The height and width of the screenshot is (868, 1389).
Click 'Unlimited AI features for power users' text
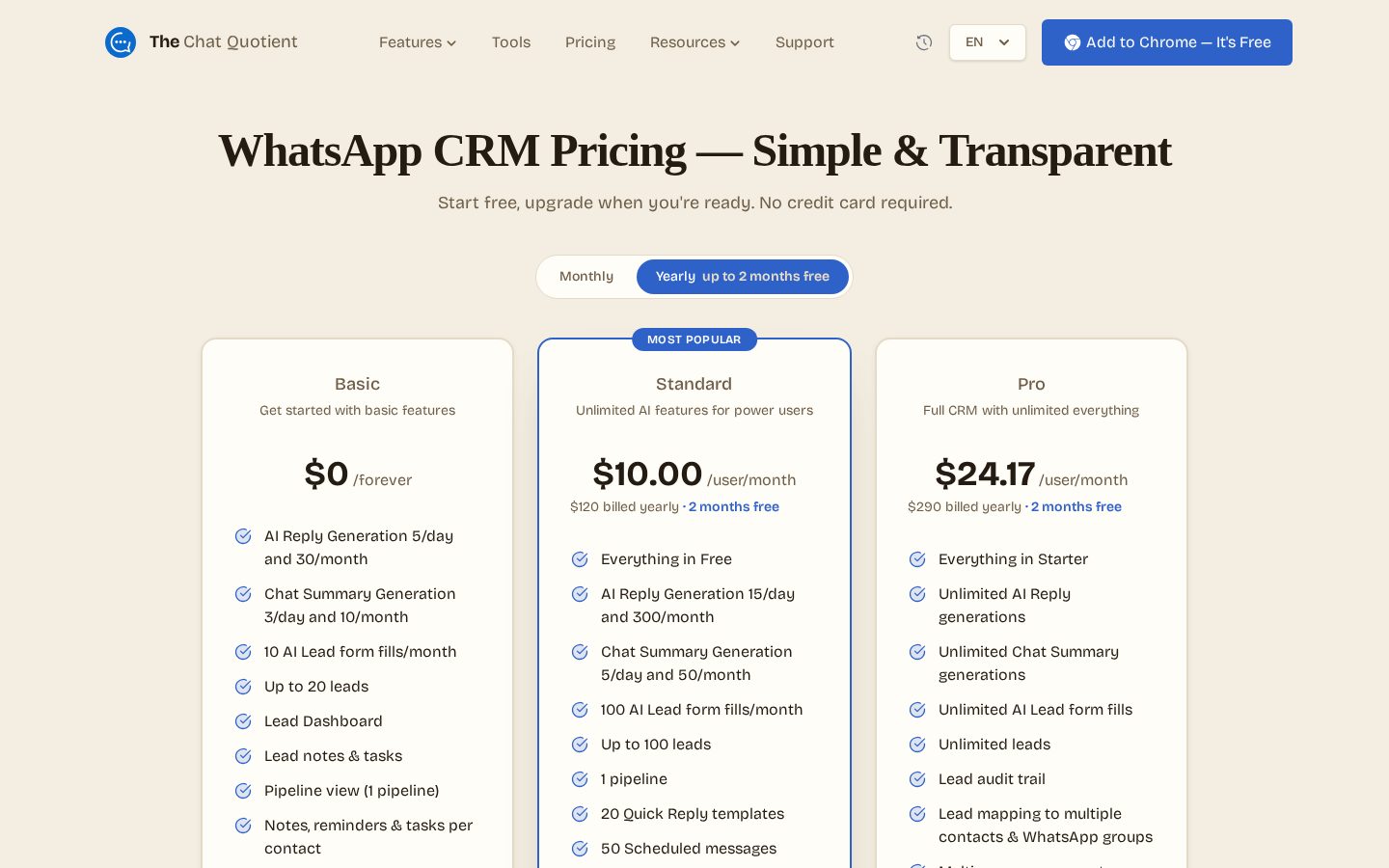click(x=694, y=410)
